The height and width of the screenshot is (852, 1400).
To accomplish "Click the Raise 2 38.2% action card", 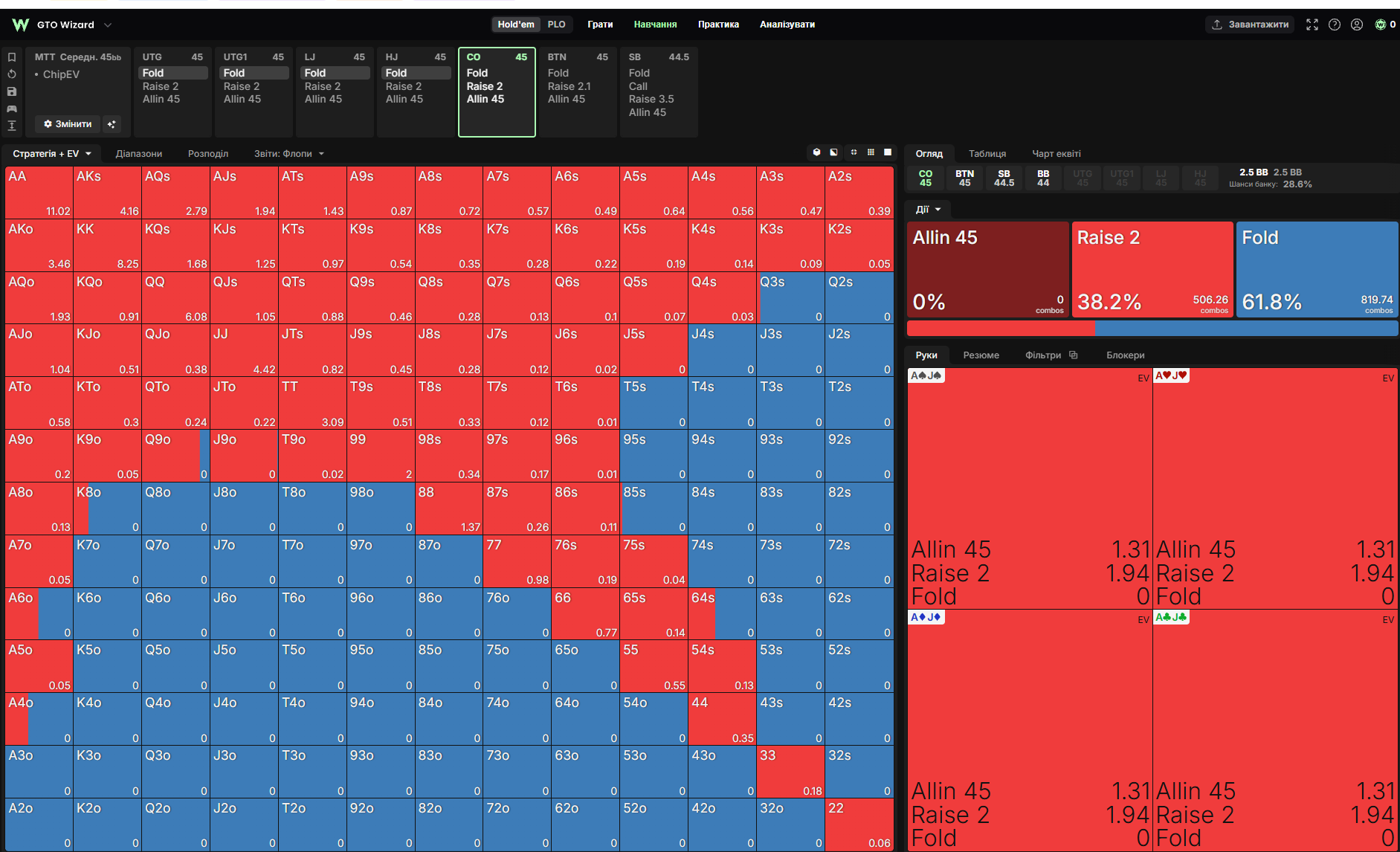I will coord(1152,270).
